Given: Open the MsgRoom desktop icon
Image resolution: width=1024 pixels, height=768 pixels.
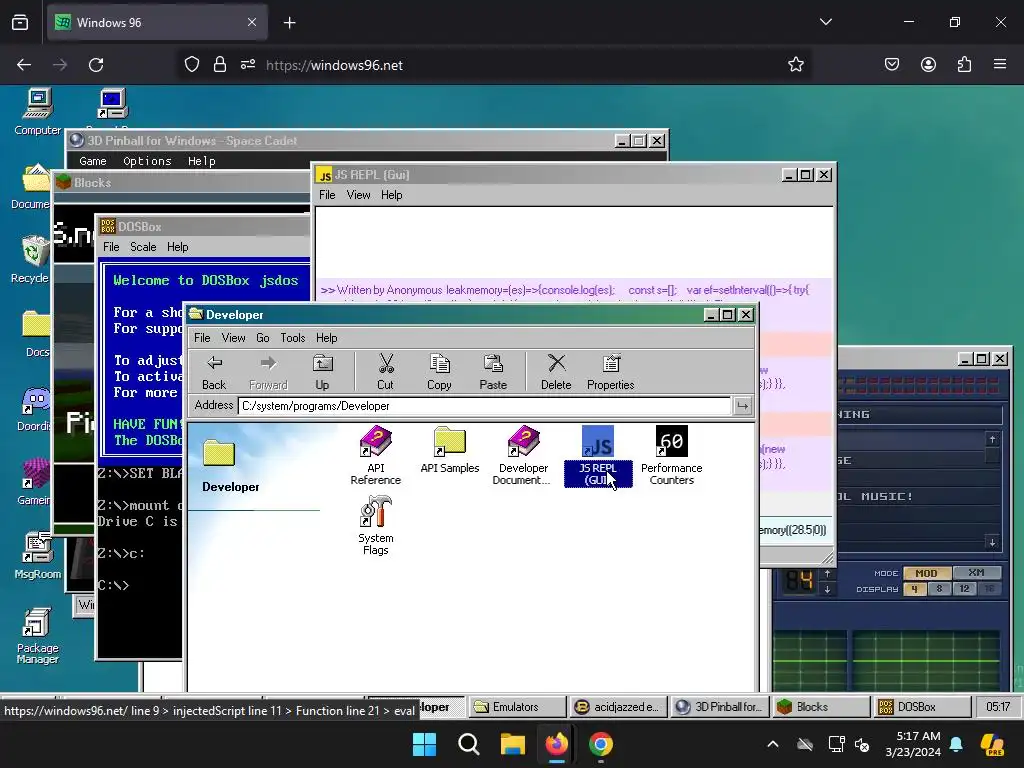Looking at the screenshot, I should coord(37,555).
